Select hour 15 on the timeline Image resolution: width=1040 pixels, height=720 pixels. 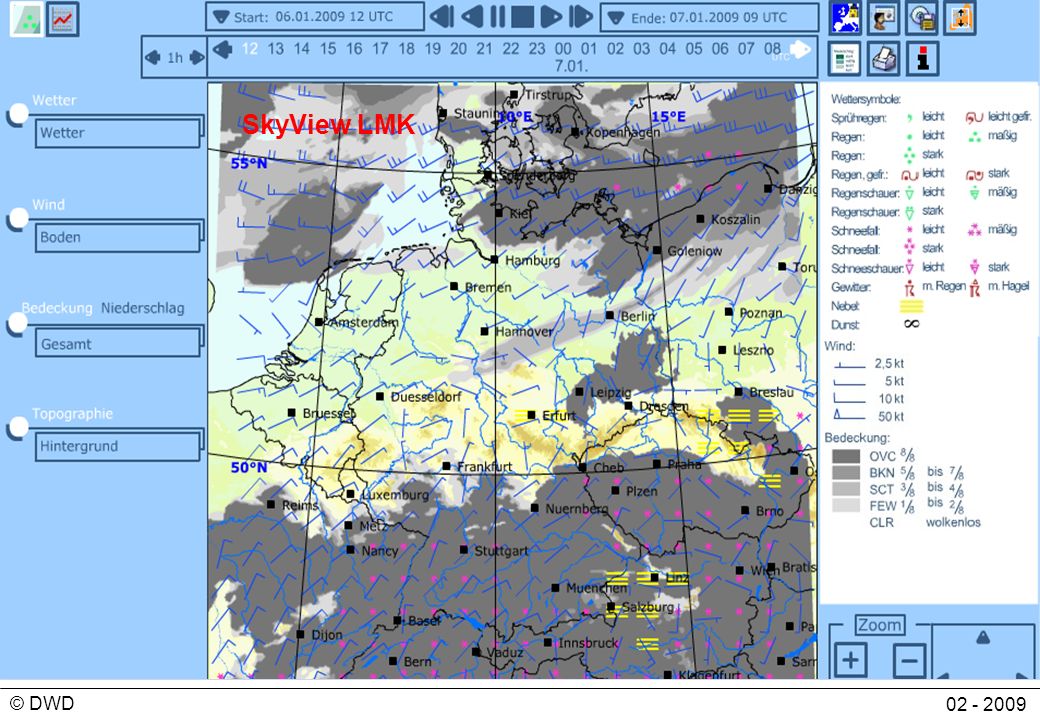tap(328, 48)
